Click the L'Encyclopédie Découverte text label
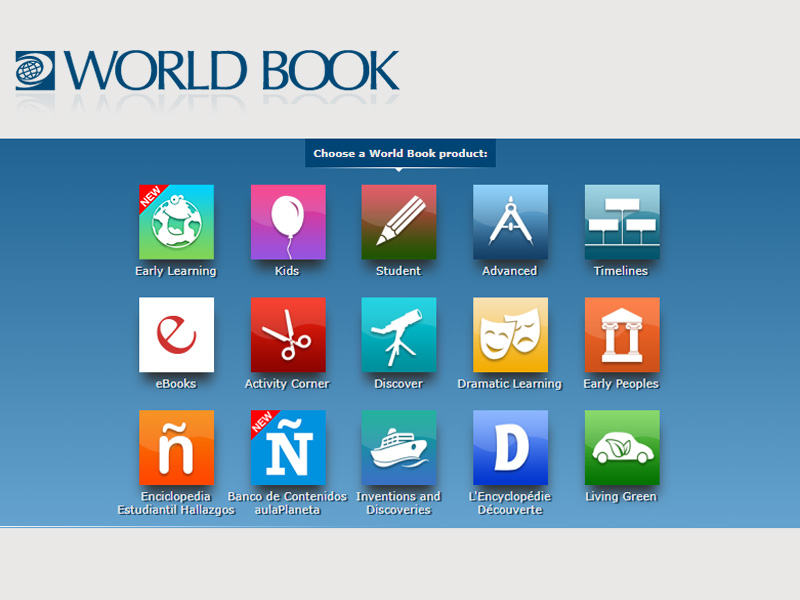Viewport: 800px width, 600px height. [510, 503]
